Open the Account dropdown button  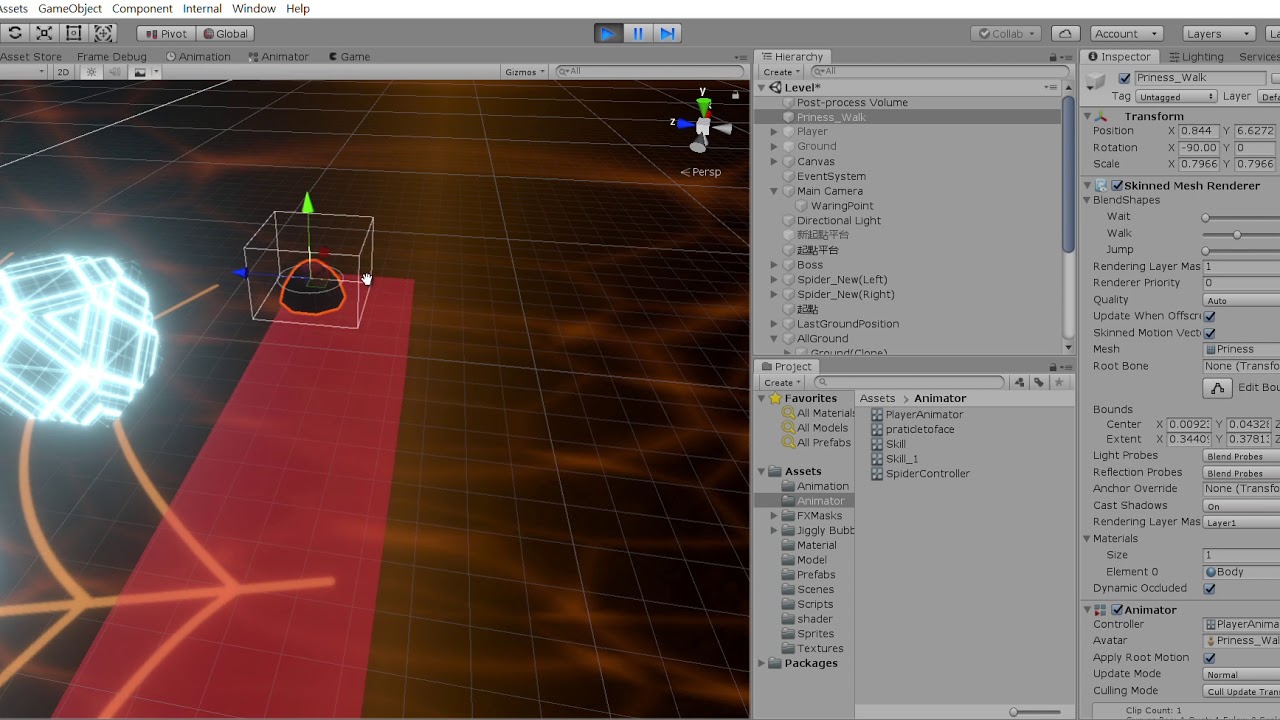tap(1126, 34)
